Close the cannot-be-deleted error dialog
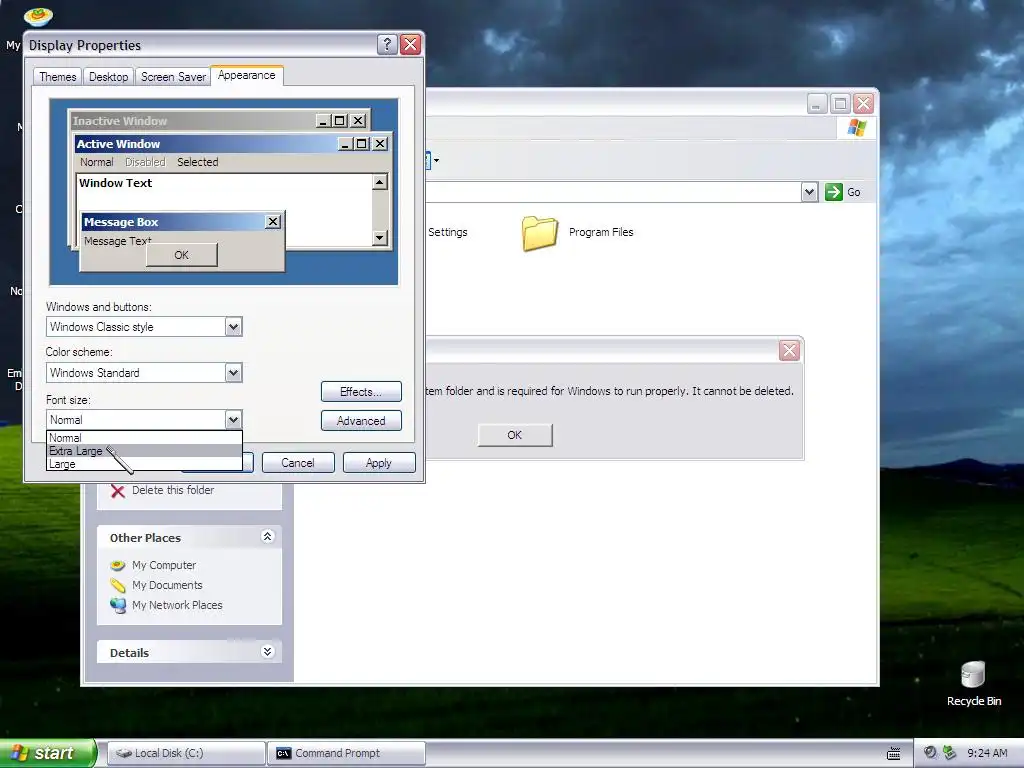 coord(789,351)
